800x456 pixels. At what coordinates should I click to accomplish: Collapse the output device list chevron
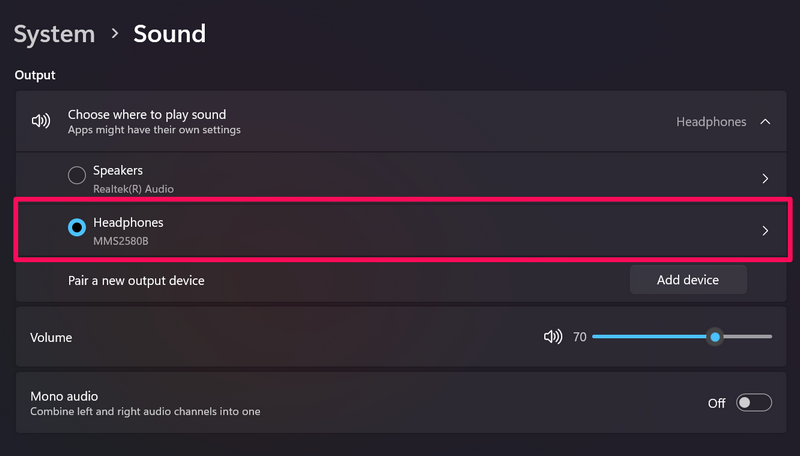765,122
